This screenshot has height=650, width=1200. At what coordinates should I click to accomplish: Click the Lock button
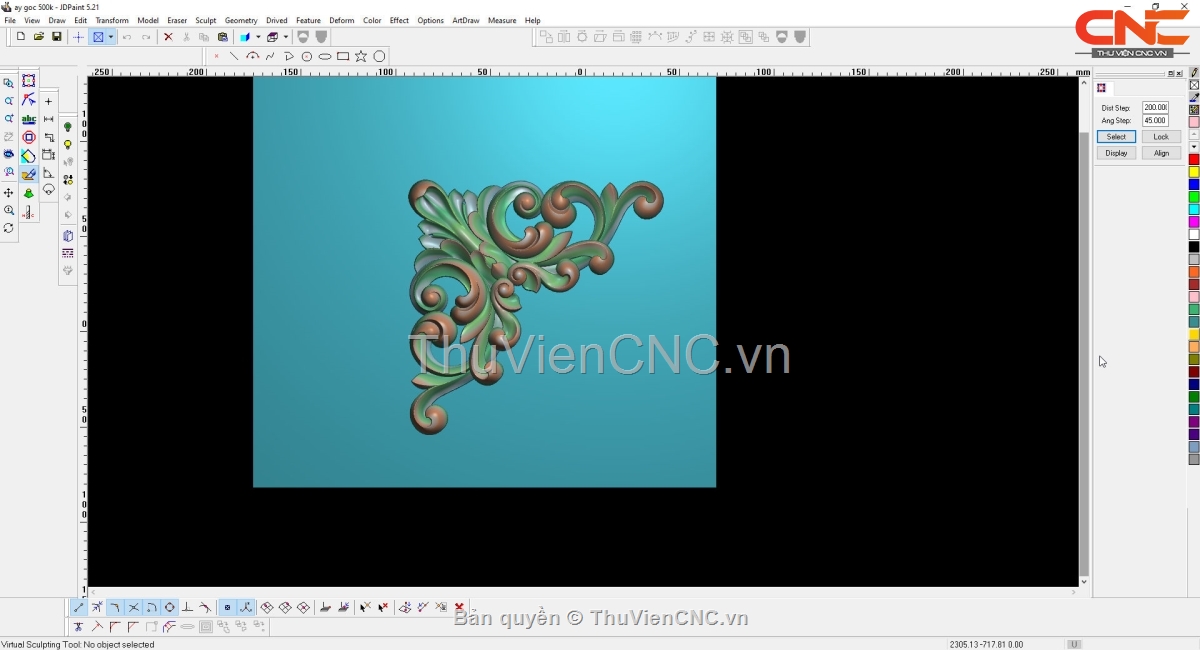point(1160,136)
